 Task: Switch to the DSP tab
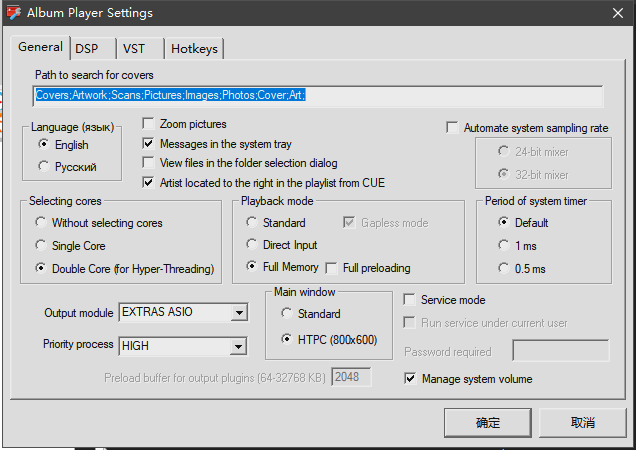click(87, 48)
